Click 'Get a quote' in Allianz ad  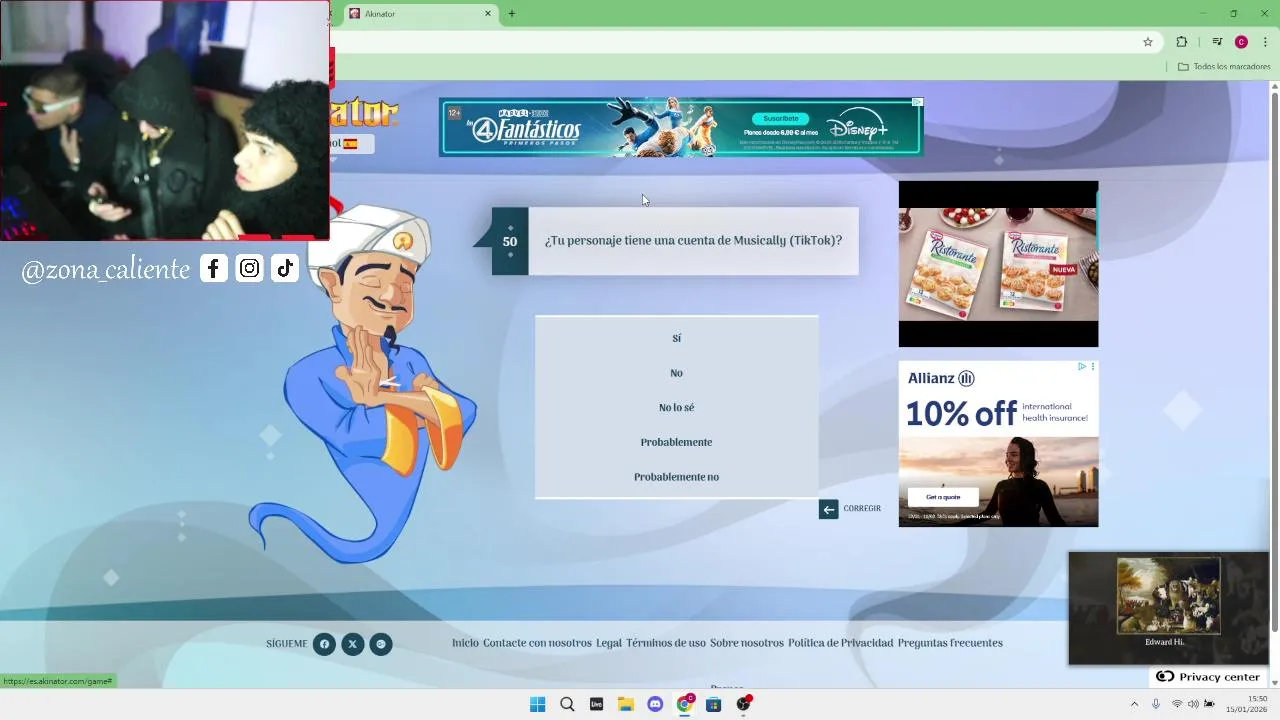[x=943, y=497]
